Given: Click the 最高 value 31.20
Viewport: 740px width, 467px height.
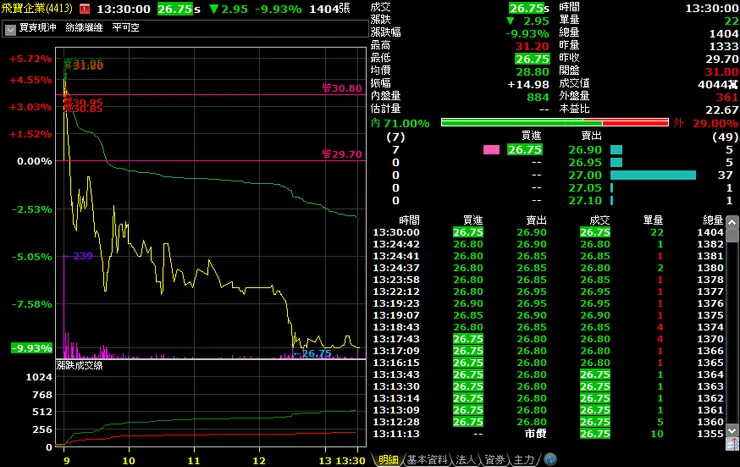Looking at the screenshot, I should pyautogui.click(x=532, y=46).
